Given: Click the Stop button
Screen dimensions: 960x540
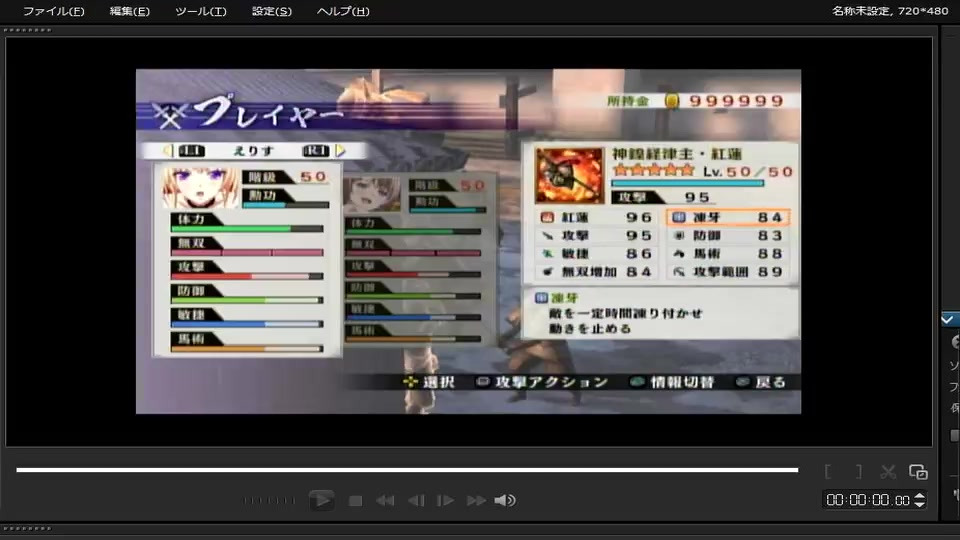Looking at the screenshot, I should (355, 501).
